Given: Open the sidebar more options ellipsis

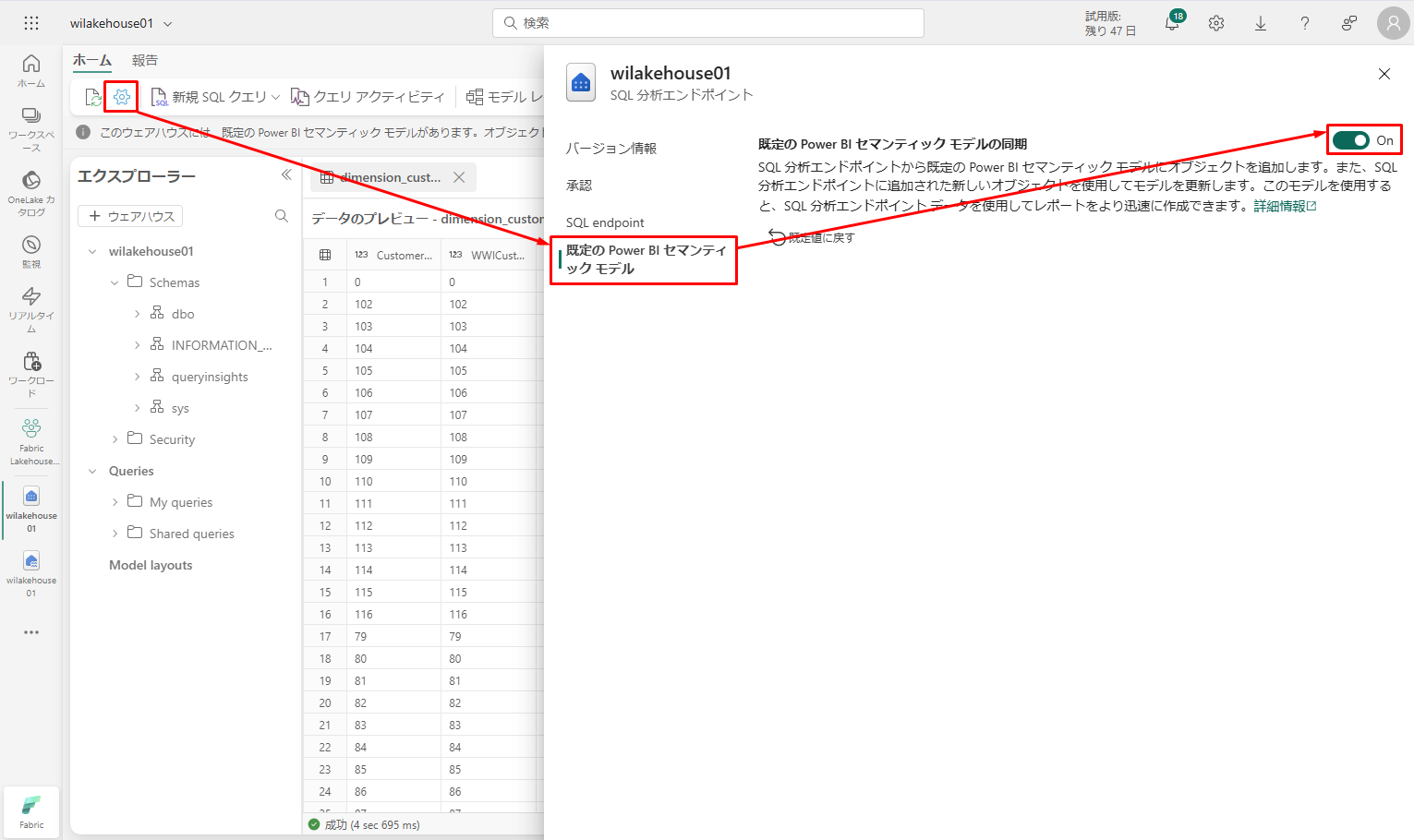Looking at the screenshot, I should pos(31,632).
